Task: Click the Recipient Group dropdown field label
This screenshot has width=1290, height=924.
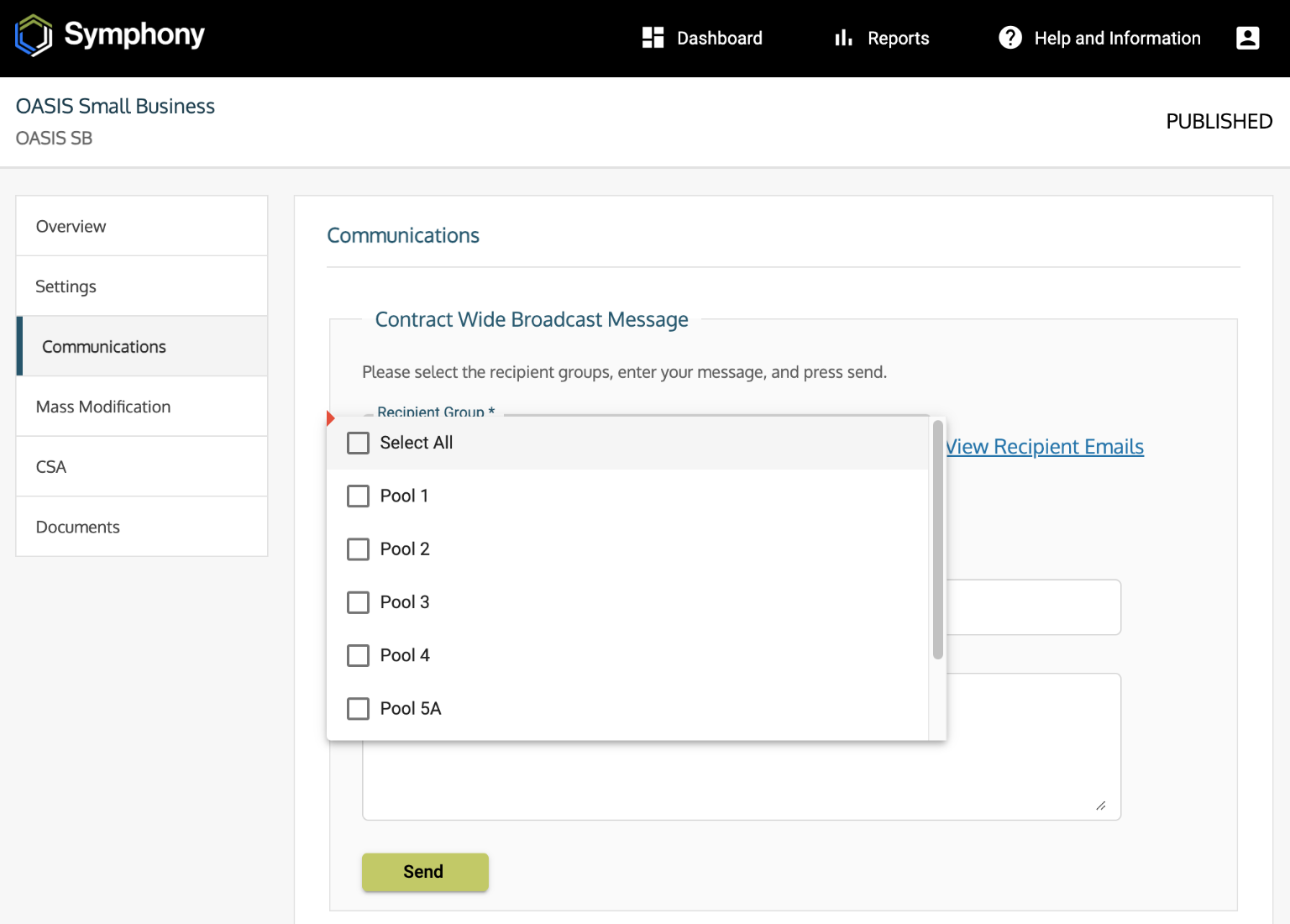Action: 436,412
